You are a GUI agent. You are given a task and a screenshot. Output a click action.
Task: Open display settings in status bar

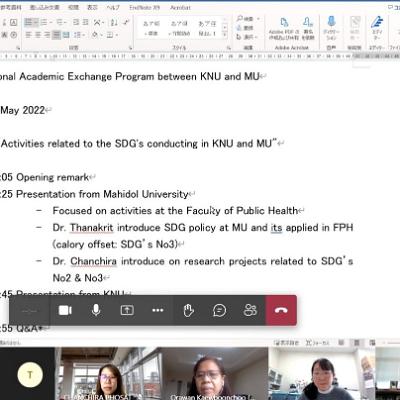(x=286, y=343)
